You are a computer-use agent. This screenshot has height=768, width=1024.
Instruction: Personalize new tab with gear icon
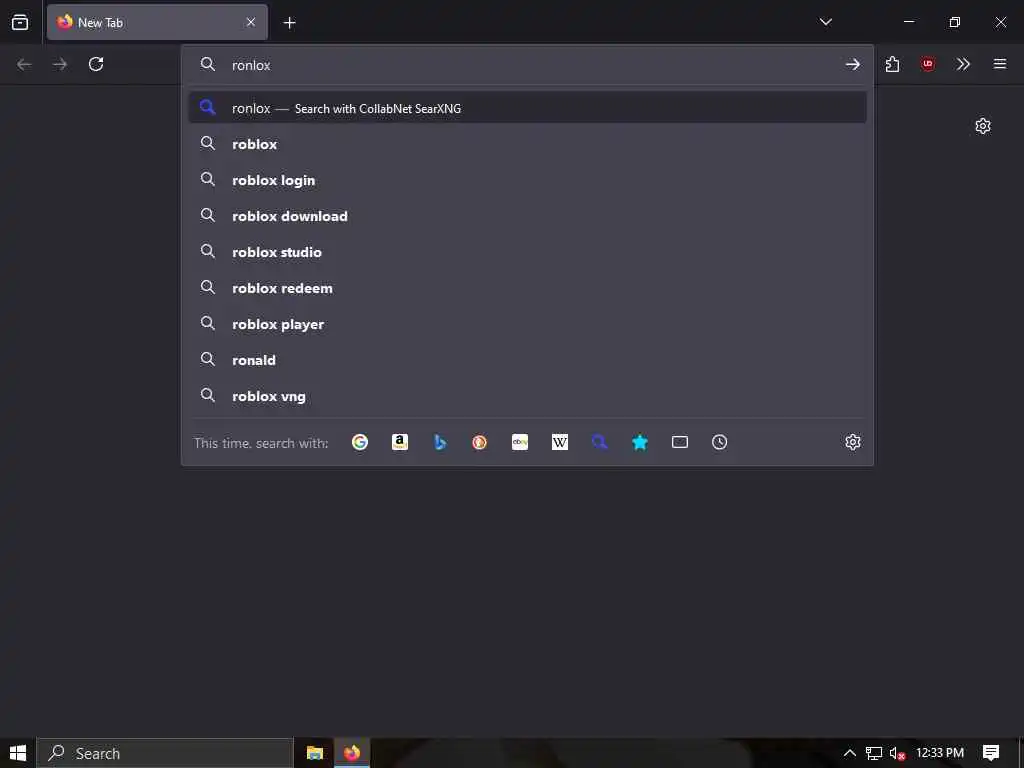(x=983, y=126)
